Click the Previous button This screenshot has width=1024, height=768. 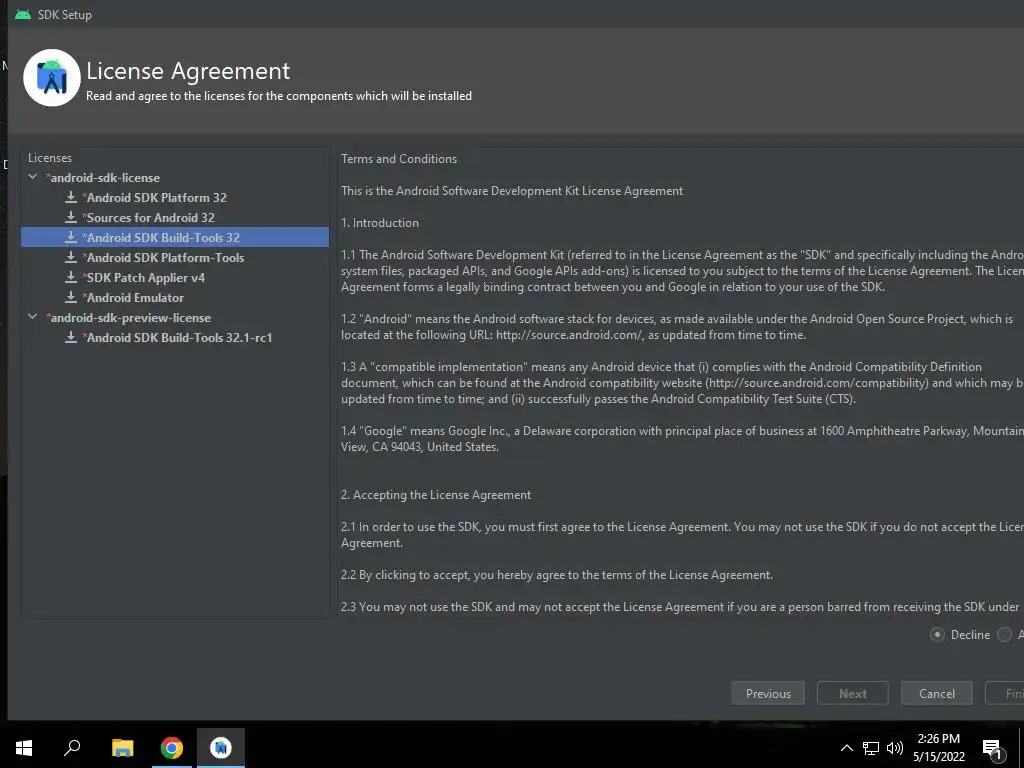768,694
